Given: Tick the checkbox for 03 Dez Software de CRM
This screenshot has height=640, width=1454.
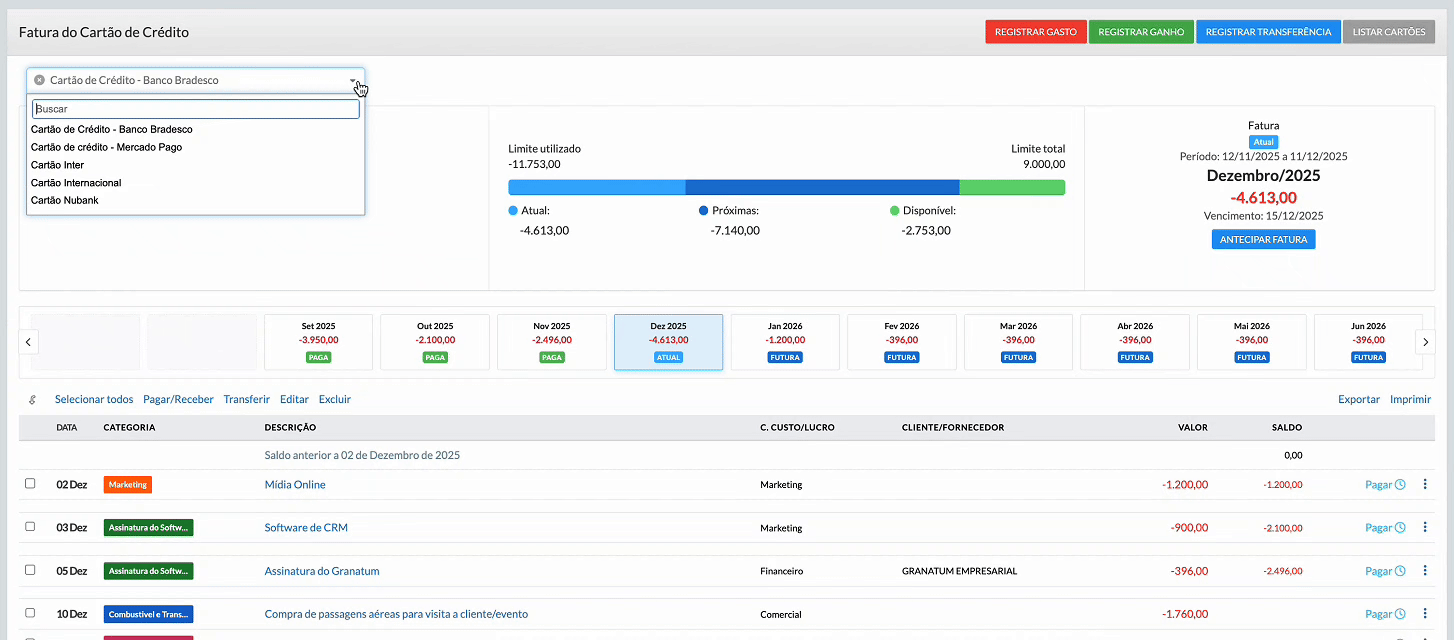Looking at the screenshot, I should (x=30, y=526).
